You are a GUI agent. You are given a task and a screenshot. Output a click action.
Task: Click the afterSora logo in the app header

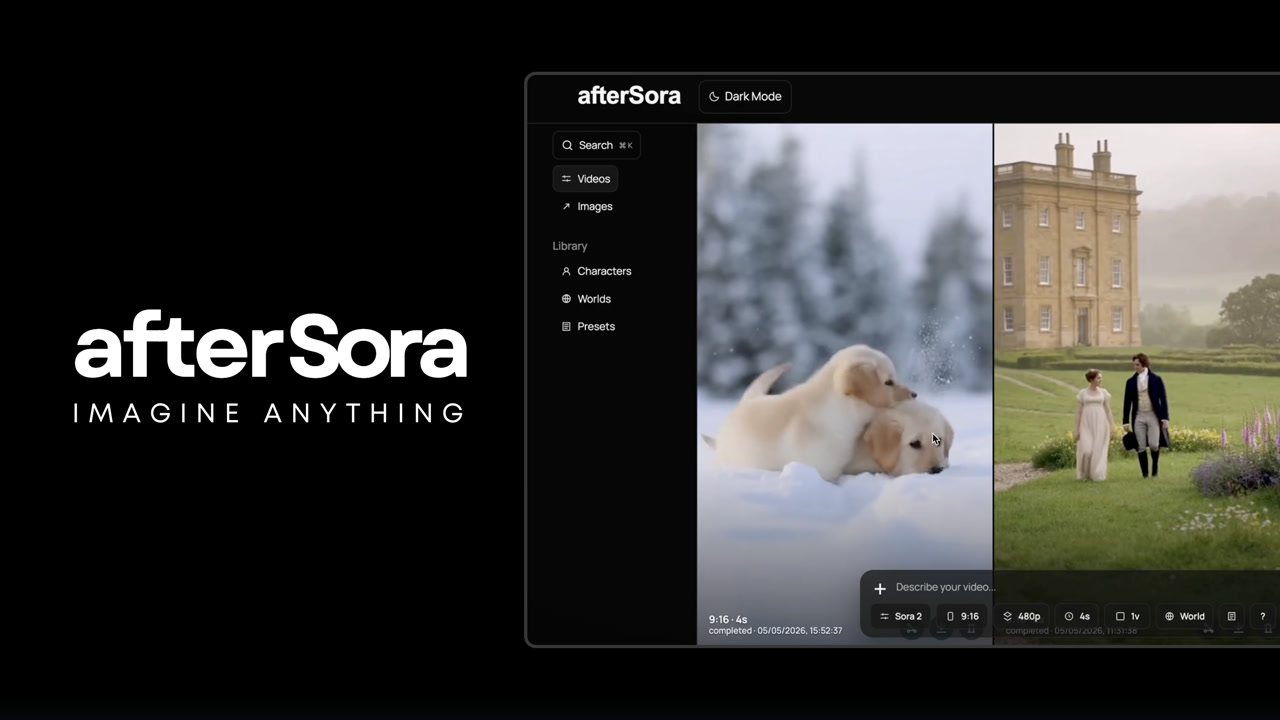point(629,96)
